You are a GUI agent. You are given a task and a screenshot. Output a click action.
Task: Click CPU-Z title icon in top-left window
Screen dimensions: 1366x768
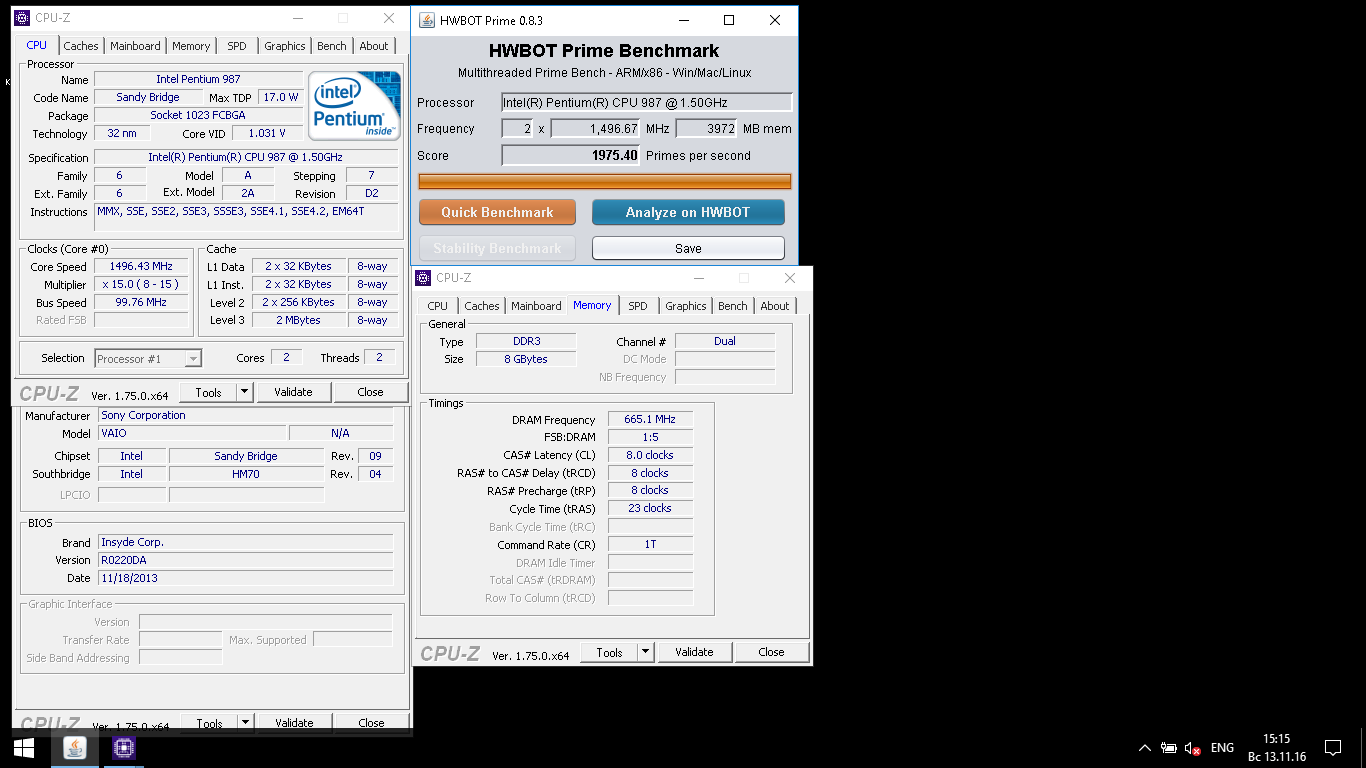[22, 18]
